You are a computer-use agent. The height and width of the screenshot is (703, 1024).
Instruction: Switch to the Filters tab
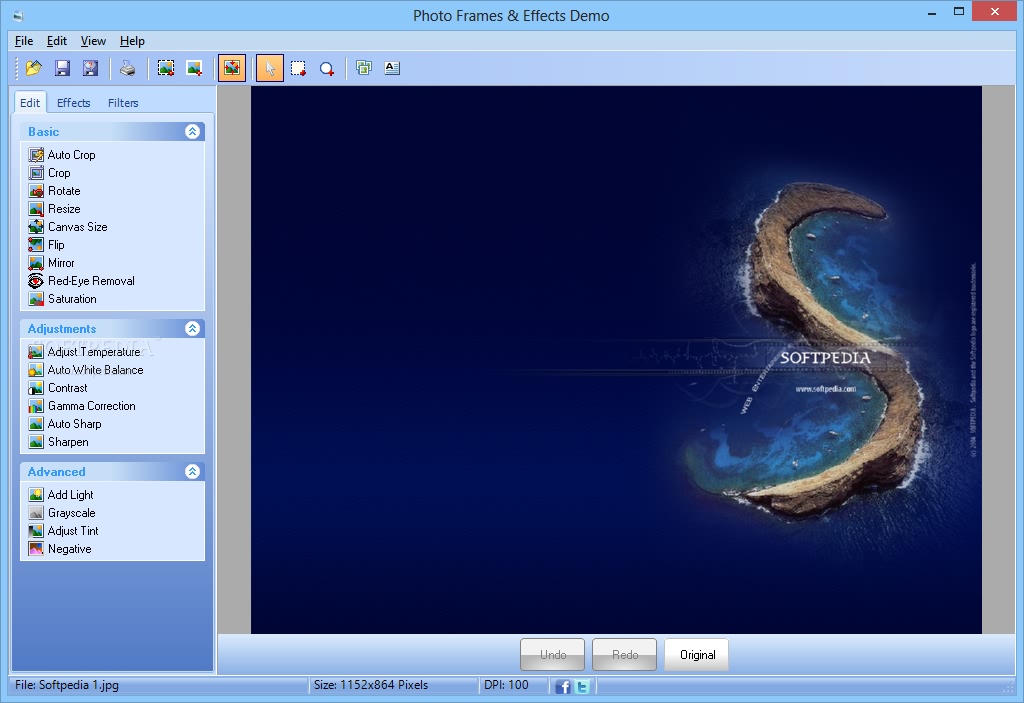click(123, 103)
